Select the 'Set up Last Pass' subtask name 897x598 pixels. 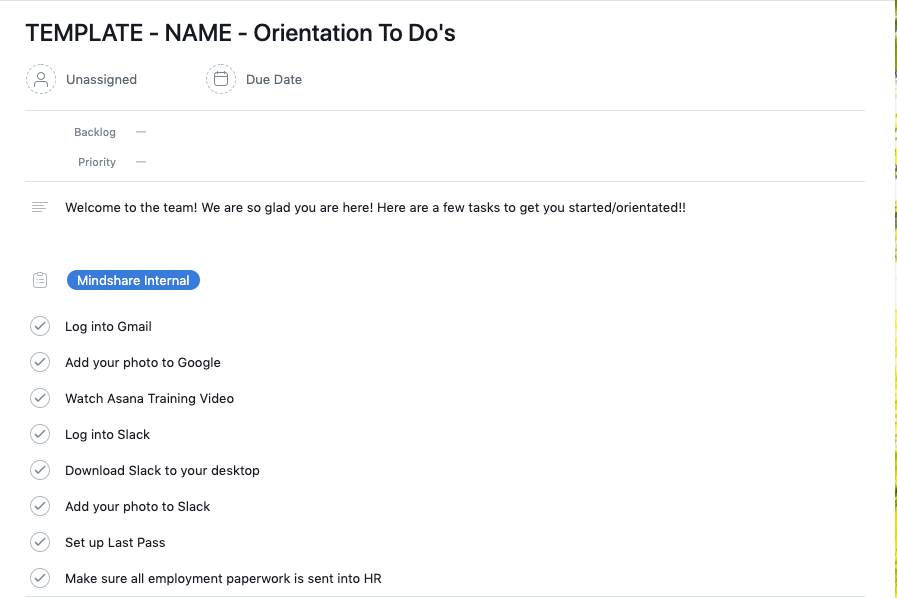115,542
